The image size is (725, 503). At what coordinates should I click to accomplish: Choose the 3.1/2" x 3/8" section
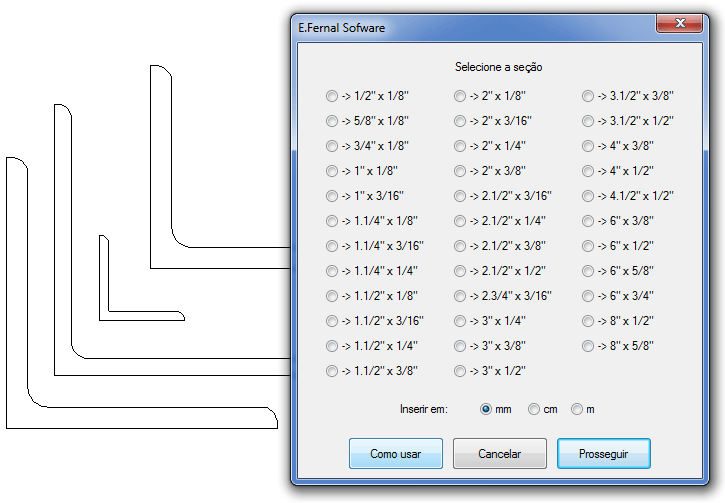[588, 96]
